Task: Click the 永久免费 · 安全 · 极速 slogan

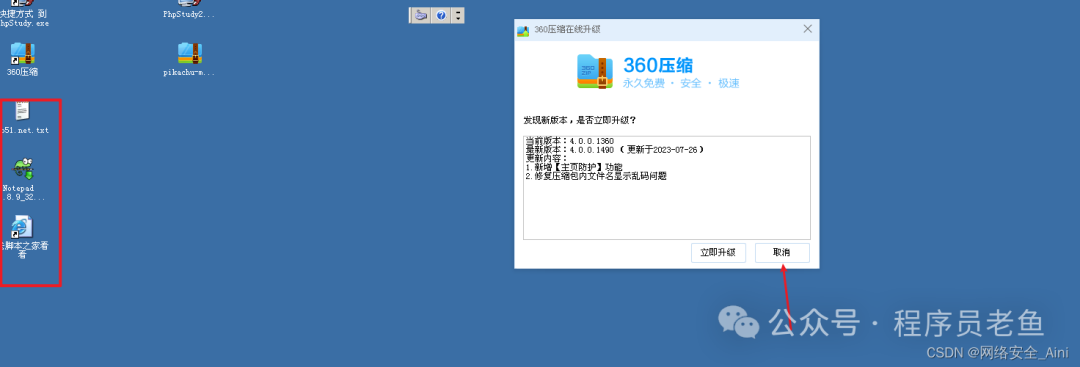Action: (x=681, y=83)
